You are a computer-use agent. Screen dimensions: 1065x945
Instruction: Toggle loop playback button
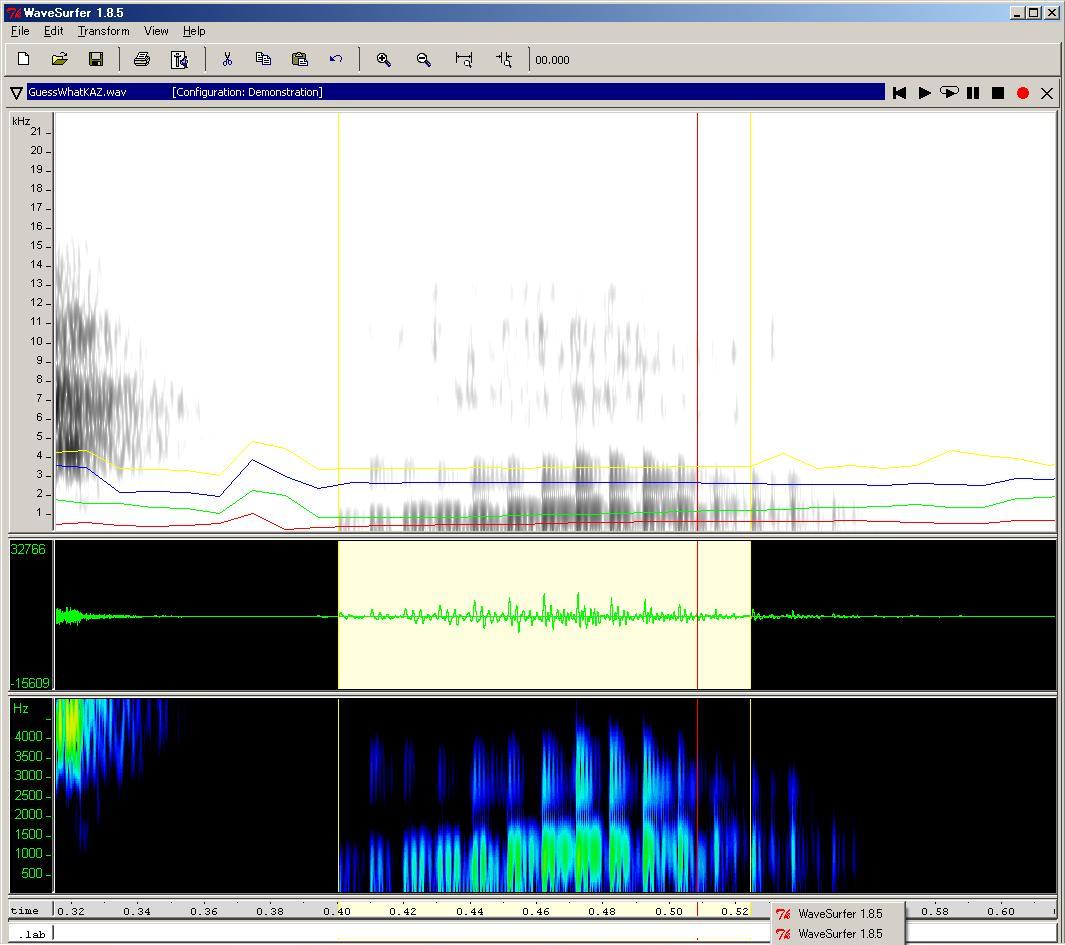(949, 93)
